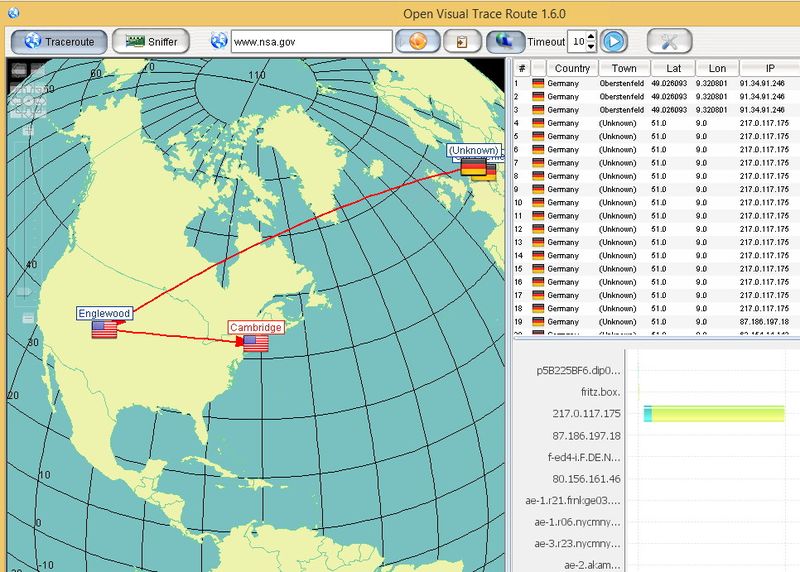This screenshot has width=800, height=572.
Task: Select German flag icon in row 17
Action: point(538,295)
